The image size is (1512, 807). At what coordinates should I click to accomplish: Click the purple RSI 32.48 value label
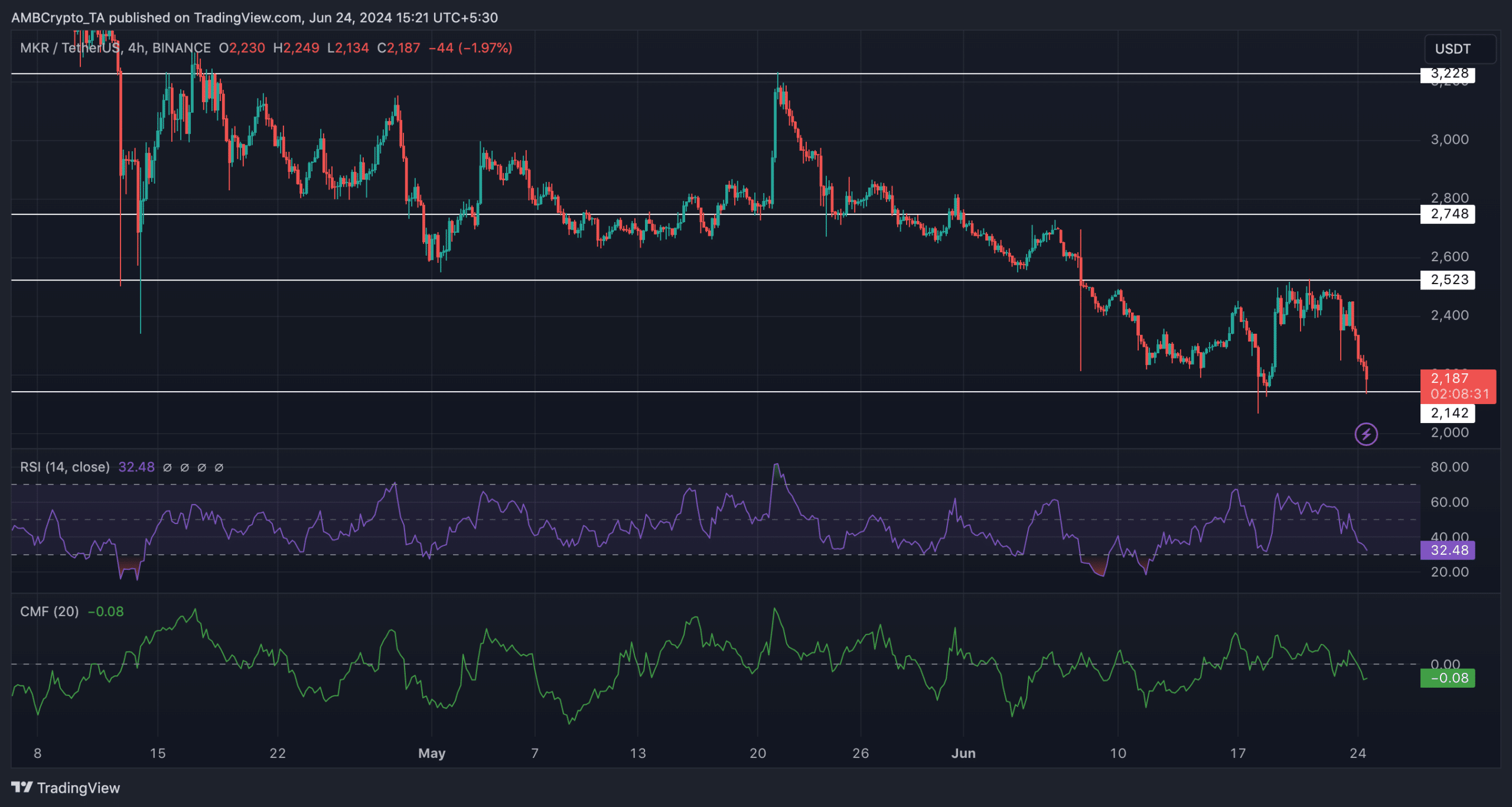click(1448, 551)
